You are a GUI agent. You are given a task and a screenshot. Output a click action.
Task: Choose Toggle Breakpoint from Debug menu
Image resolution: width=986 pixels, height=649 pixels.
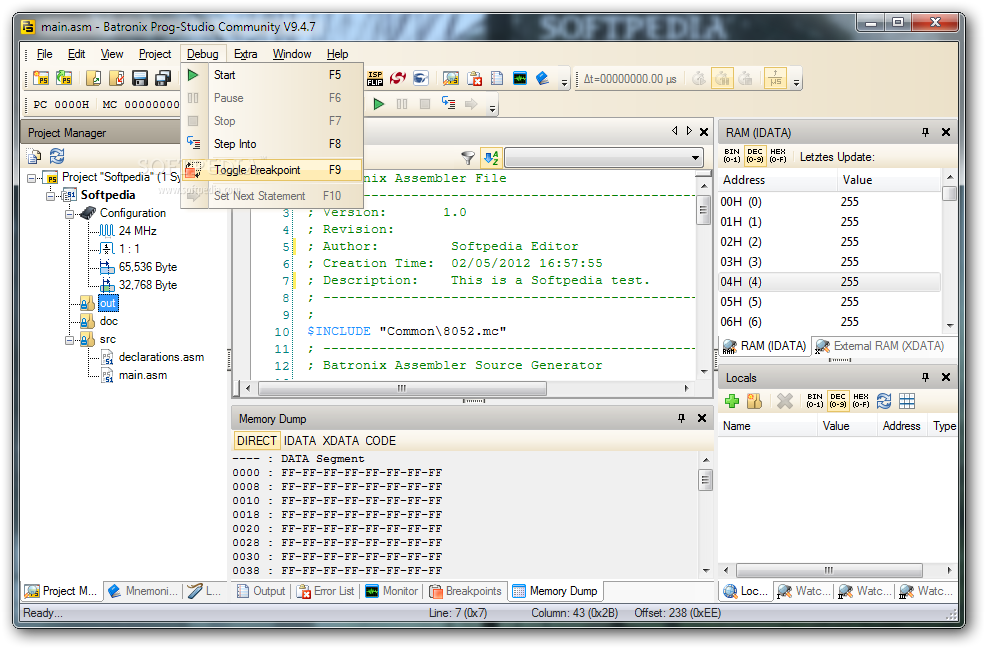coord(272,170)
